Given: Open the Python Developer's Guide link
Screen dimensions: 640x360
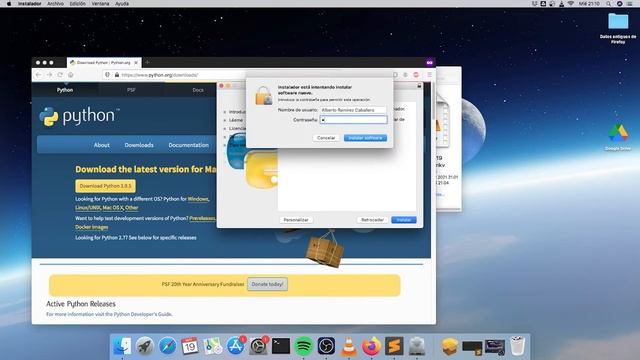Looking at the screenshot, I should (x=142, y=314).
